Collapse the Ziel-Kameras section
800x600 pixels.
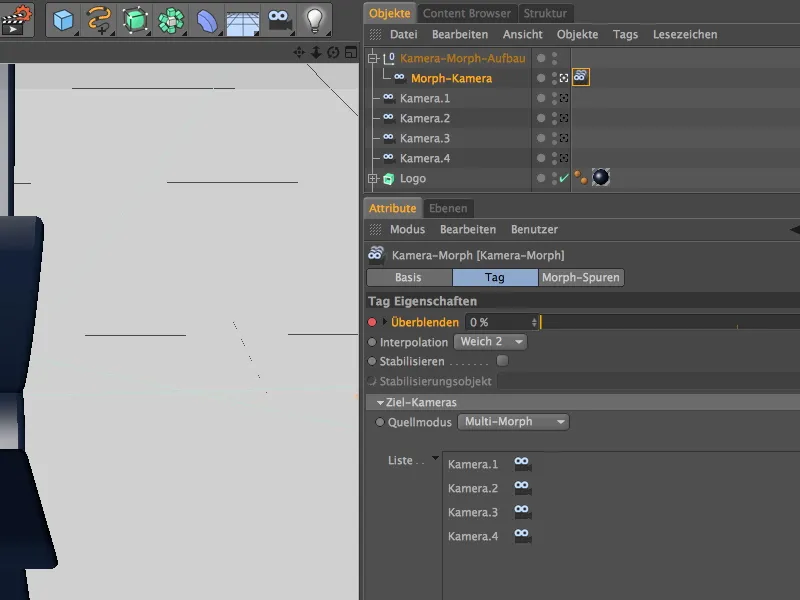380,403
